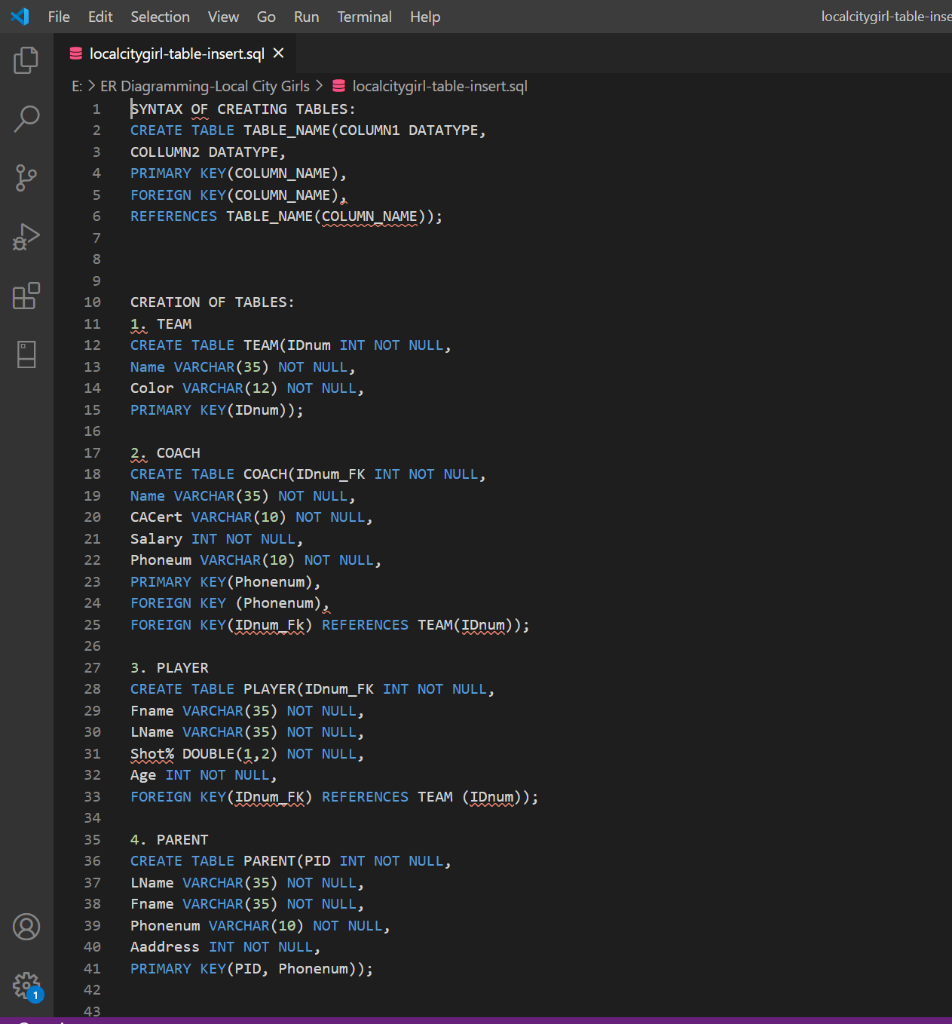Click the Help menu item

point(424,16)
